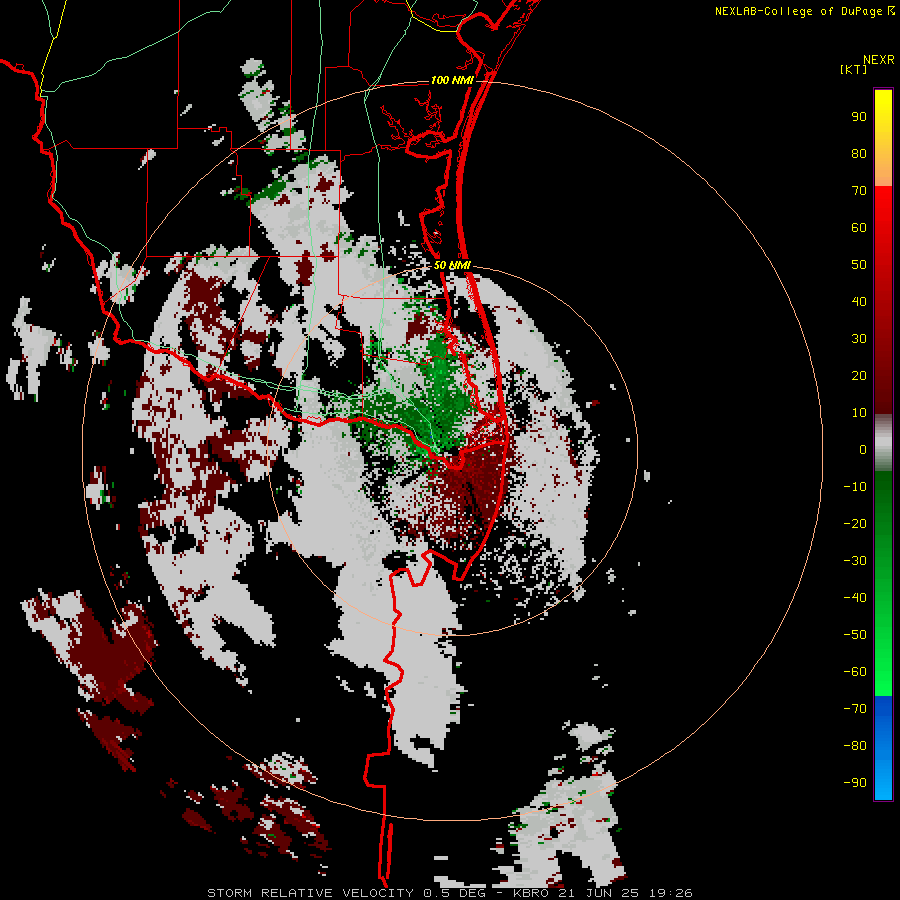Click the -80 knot legend value
This screenshot has width=900, height=900.
(x=855, y=746)
